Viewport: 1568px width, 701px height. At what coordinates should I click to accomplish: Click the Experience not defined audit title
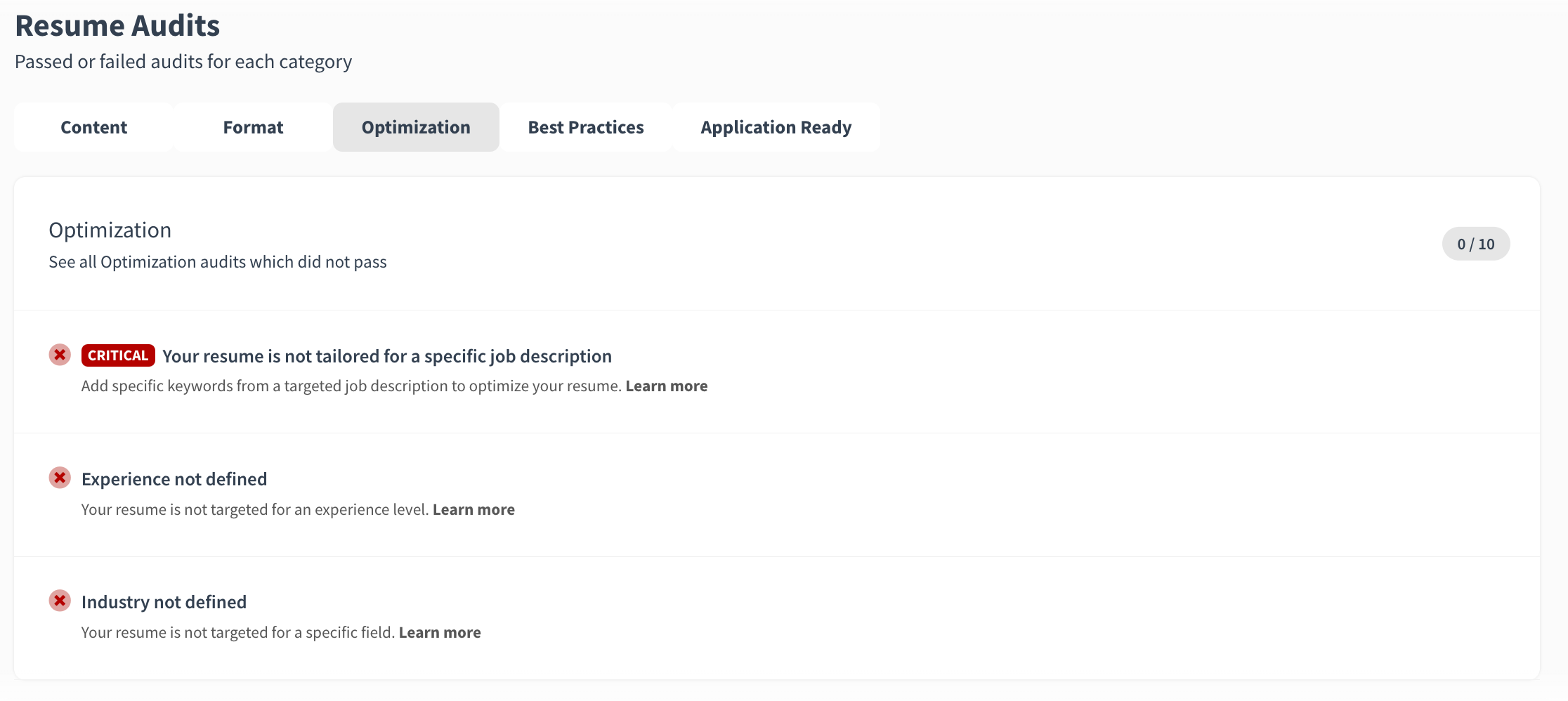pos(174,480)
